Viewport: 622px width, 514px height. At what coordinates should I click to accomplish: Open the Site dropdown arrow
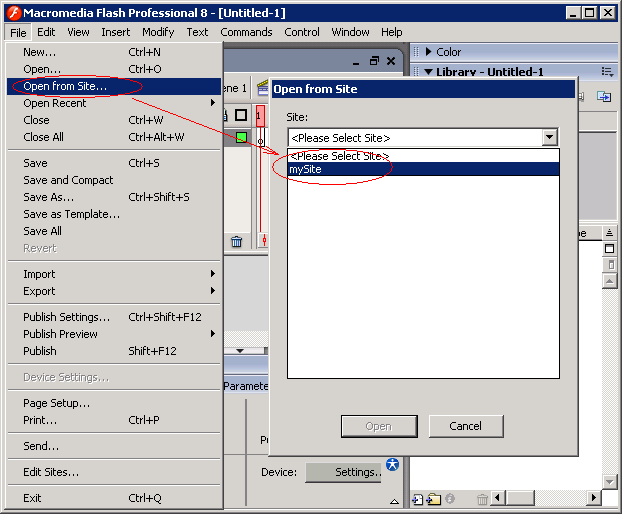point(549,138)
